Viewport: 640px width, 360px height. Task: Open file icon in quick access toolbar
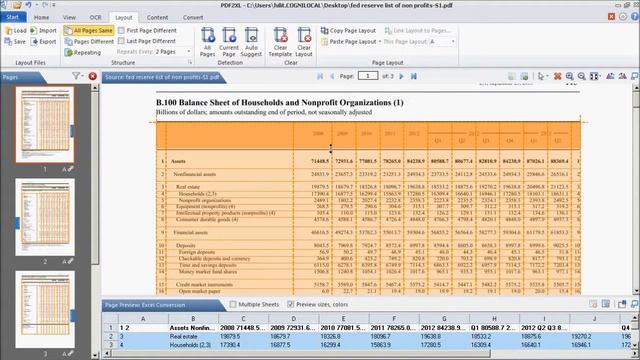pos(17,5)
